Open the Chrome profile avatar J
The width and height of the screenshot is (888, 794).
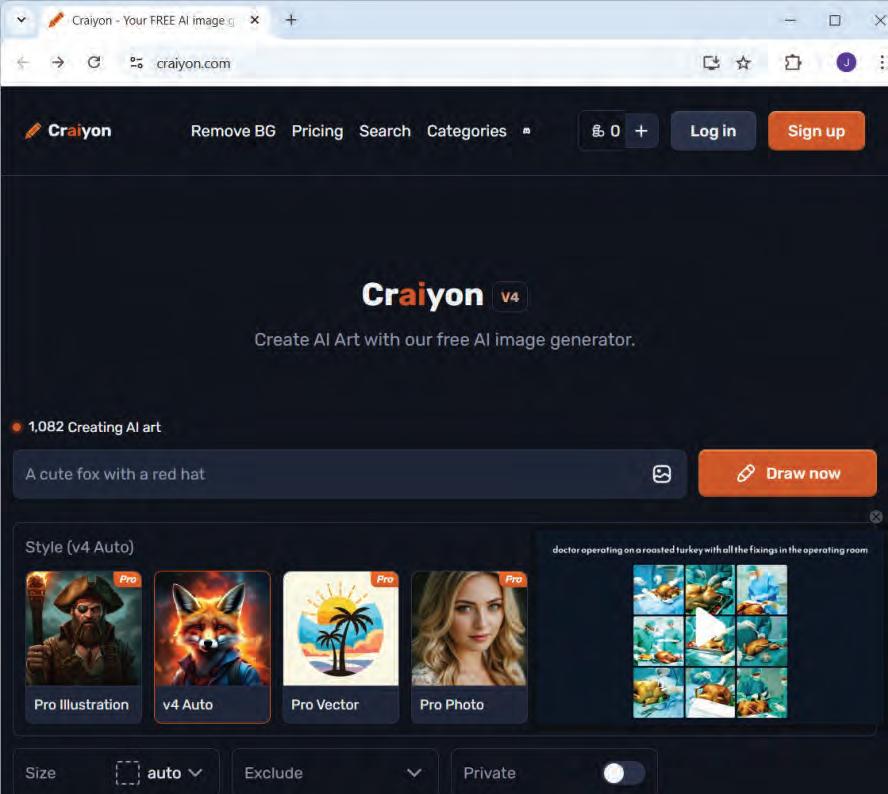tap(846, 62)
